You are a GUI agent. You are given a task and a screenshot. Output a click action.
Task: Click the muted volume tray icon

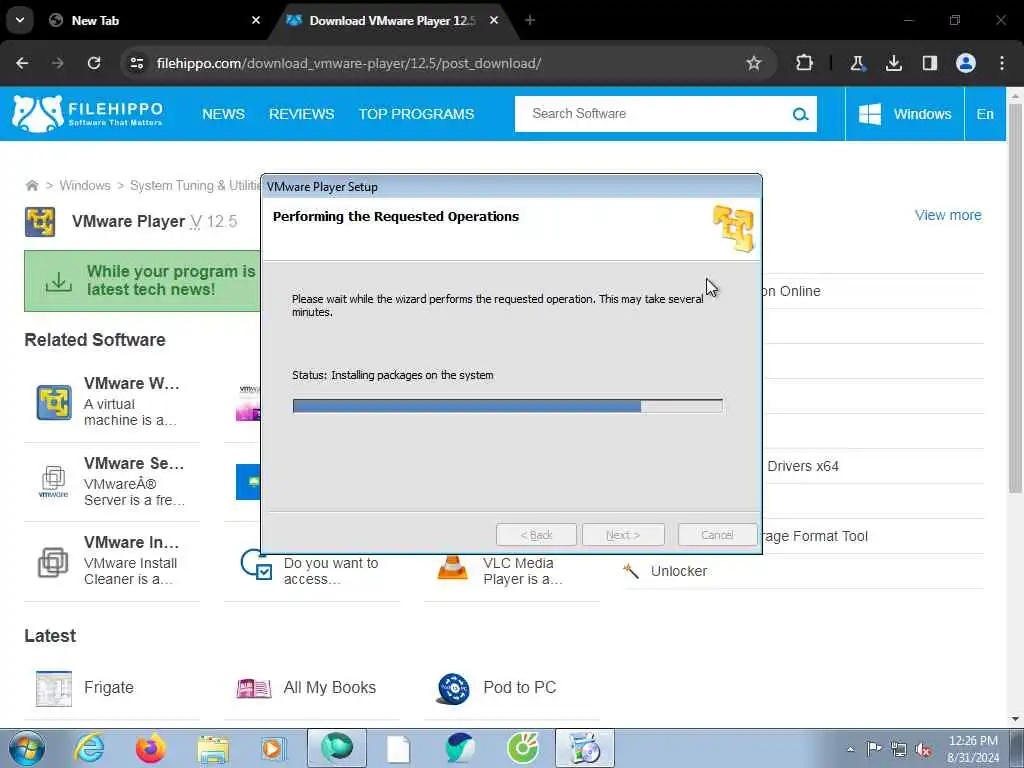pyautogui.click(x=923, y=750)
